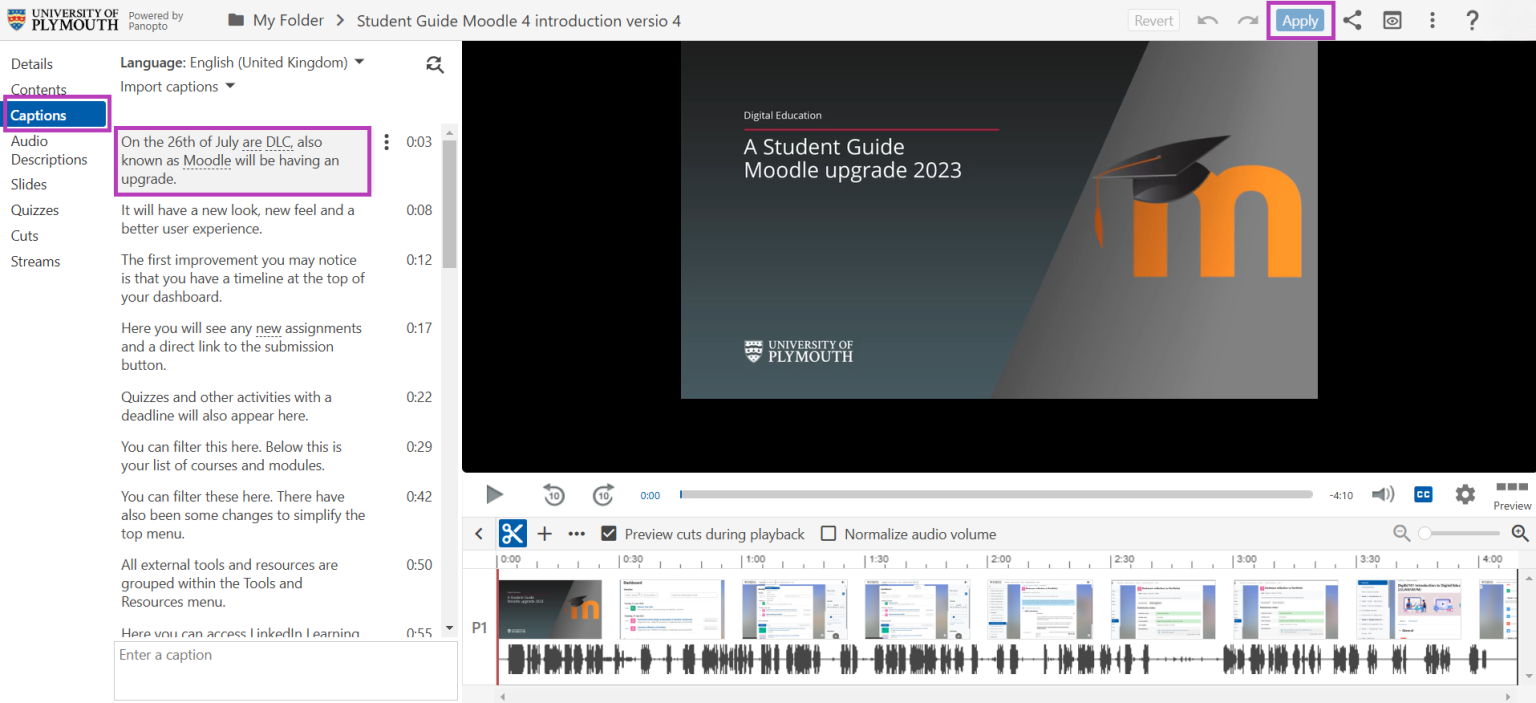Image resolution: width=1536 pixels, height=703 pixels.
Task: Open the playback settings gear
Action: pyautogui.click(x=1464, y=493)
